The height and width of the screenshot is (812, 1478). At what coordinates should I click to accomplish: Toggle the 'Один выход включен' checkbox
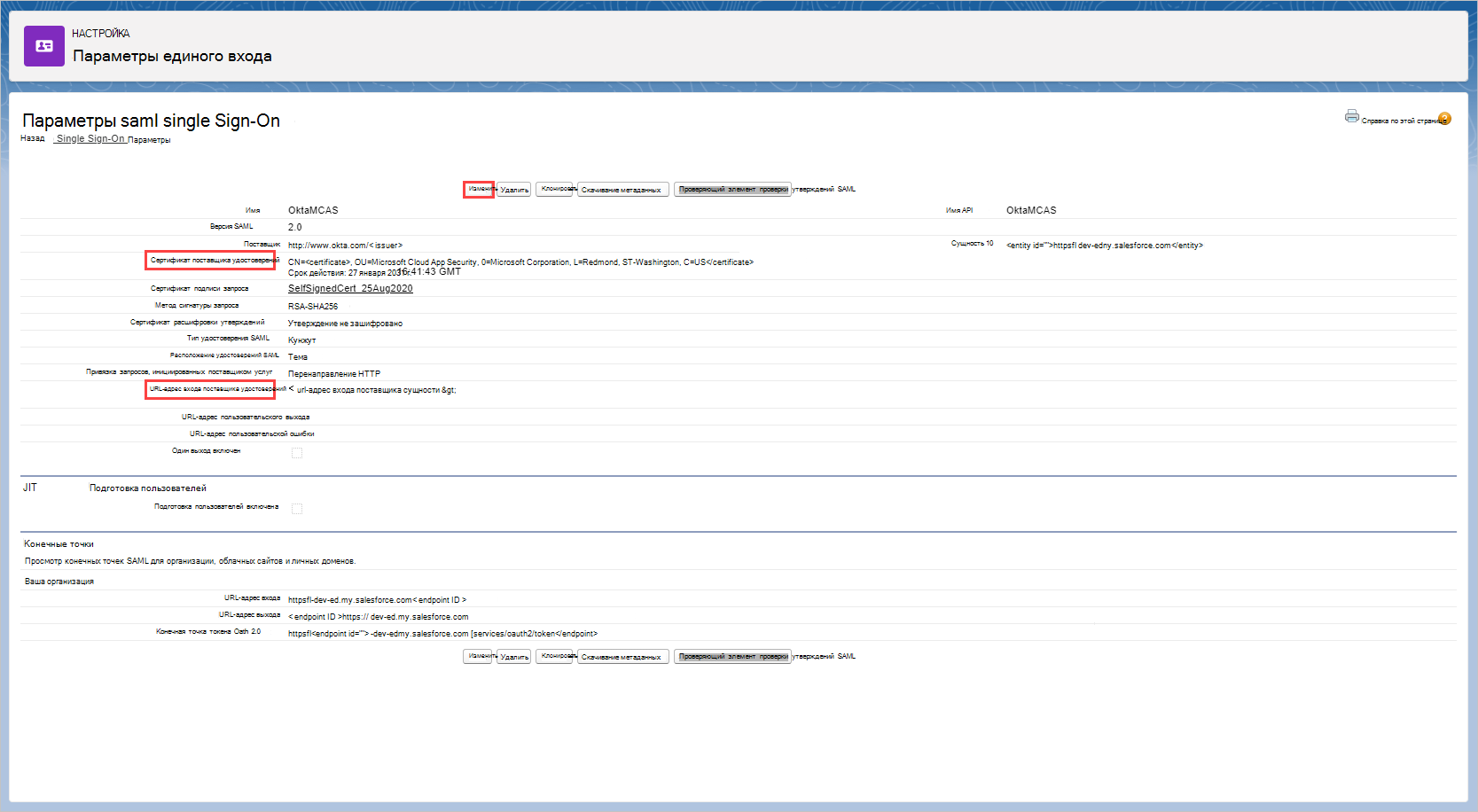(x=297, y=453)
